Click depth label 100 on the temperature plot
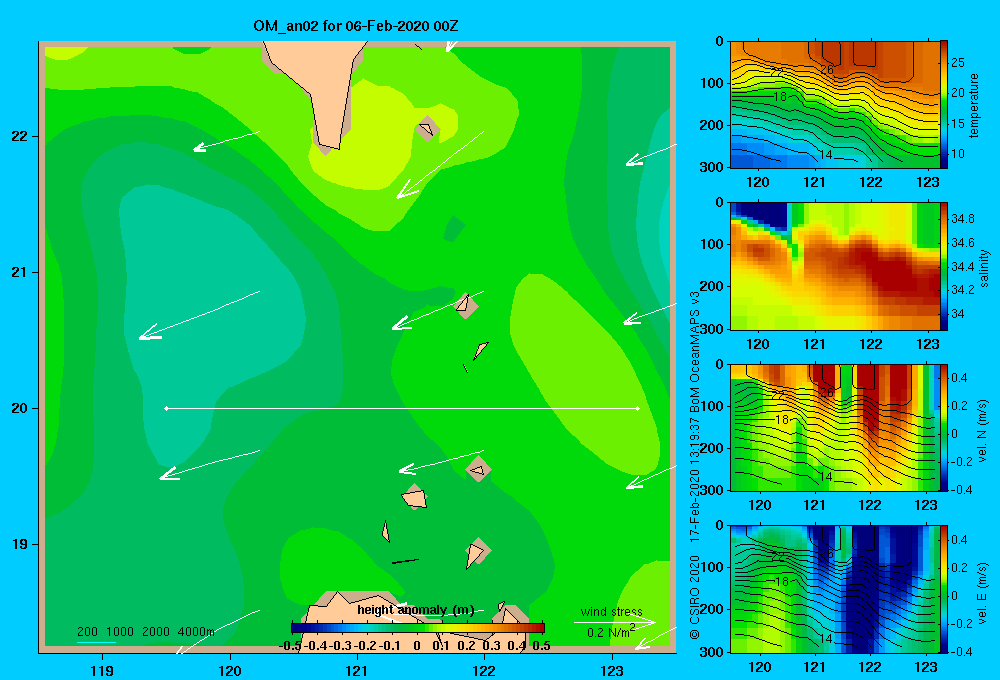Image resolution: width=1000 pixels, height=680 pixels. (x=712, y=83)
